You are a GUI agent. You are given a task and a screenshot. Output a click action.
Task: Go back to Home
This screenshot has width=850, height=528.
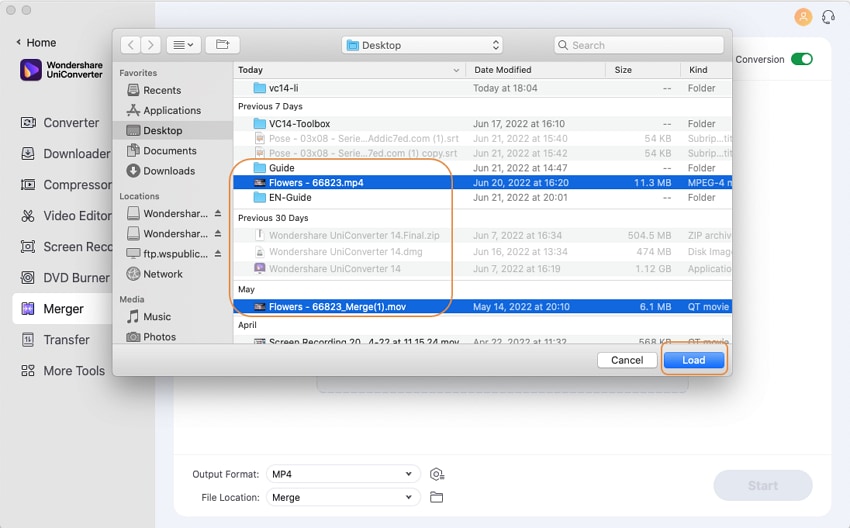coord(36,42)
